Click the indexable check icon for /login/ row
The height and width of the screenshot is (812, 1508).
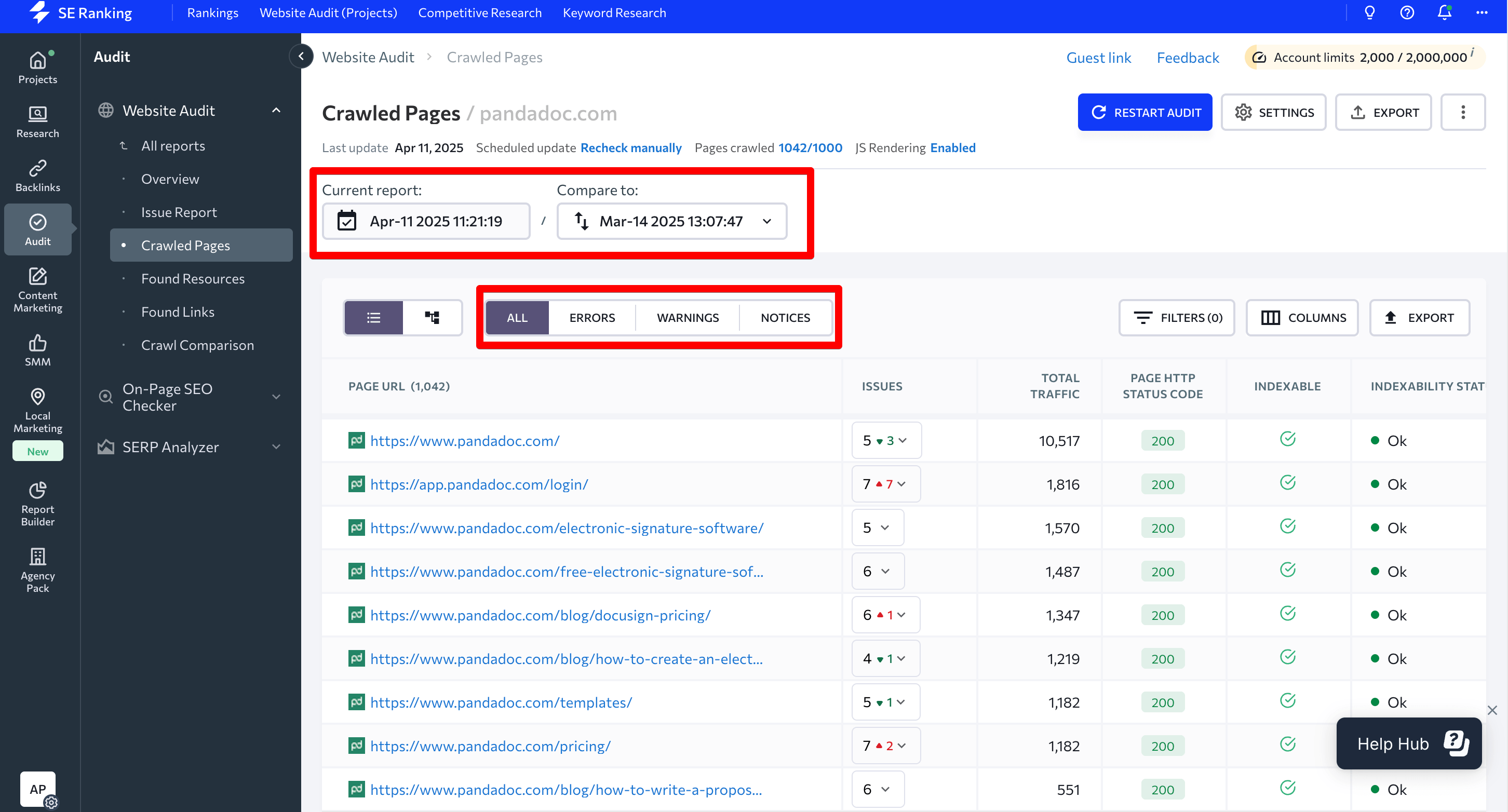click(1287, 482)
